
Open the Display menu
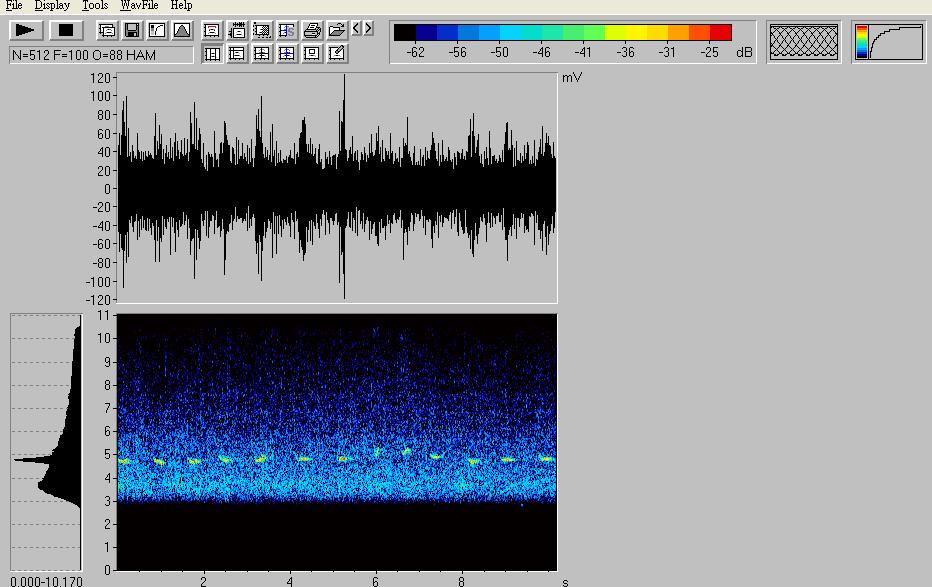point(52,6)
